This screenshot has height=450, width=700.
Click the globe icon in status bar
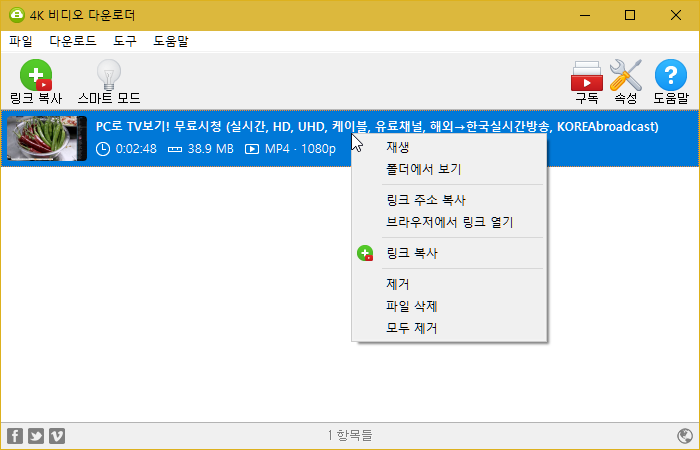684,436
